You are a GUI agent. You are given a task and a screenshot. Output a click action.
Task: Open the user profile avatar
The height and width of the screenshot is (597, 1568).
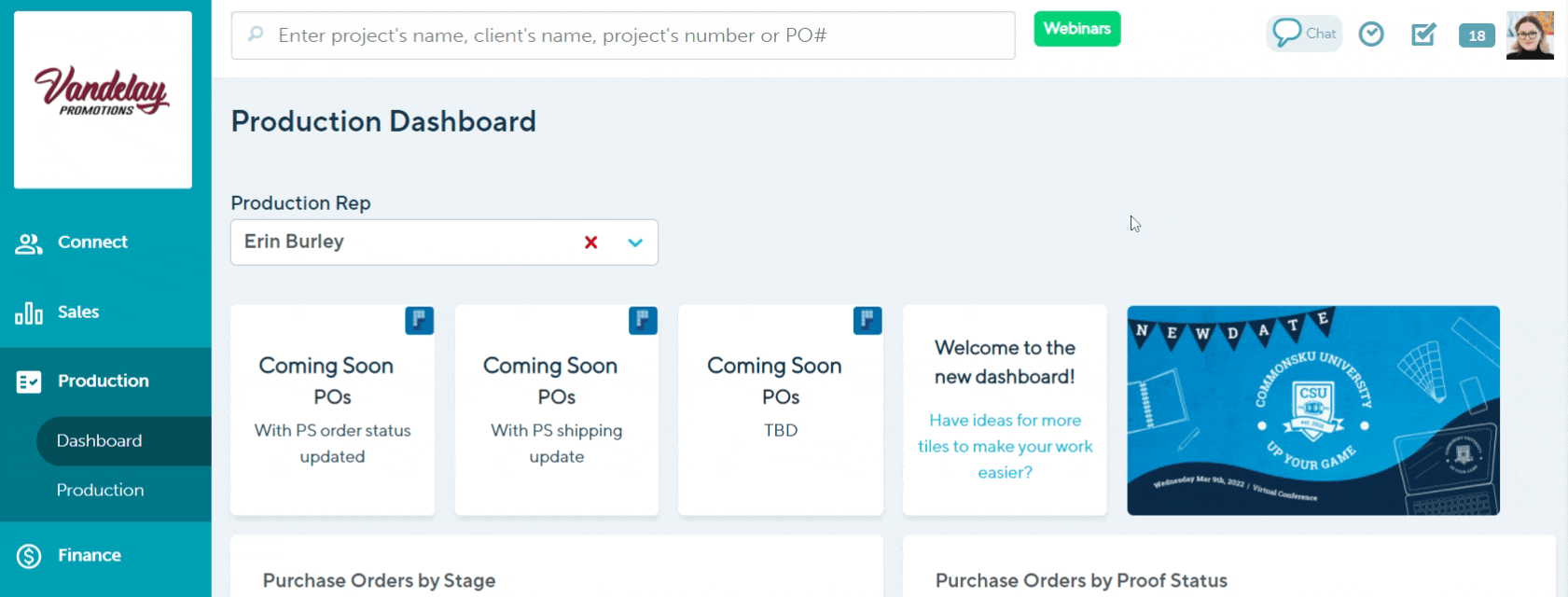[1530, 35]
